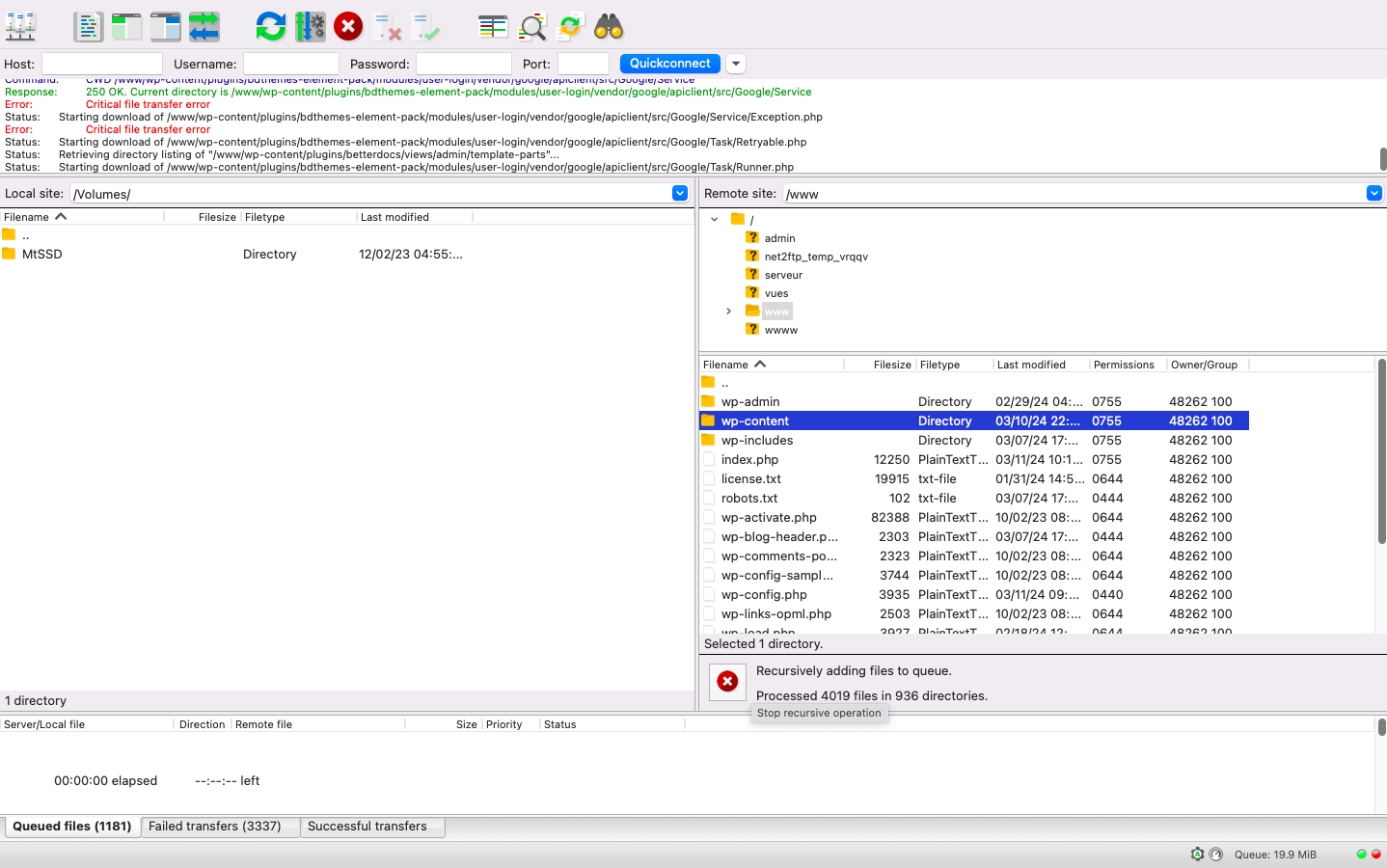1387x868 pixels.
Task: Refresh the file and folder lists
Action: pyautogui.click(x=270, y=26)
